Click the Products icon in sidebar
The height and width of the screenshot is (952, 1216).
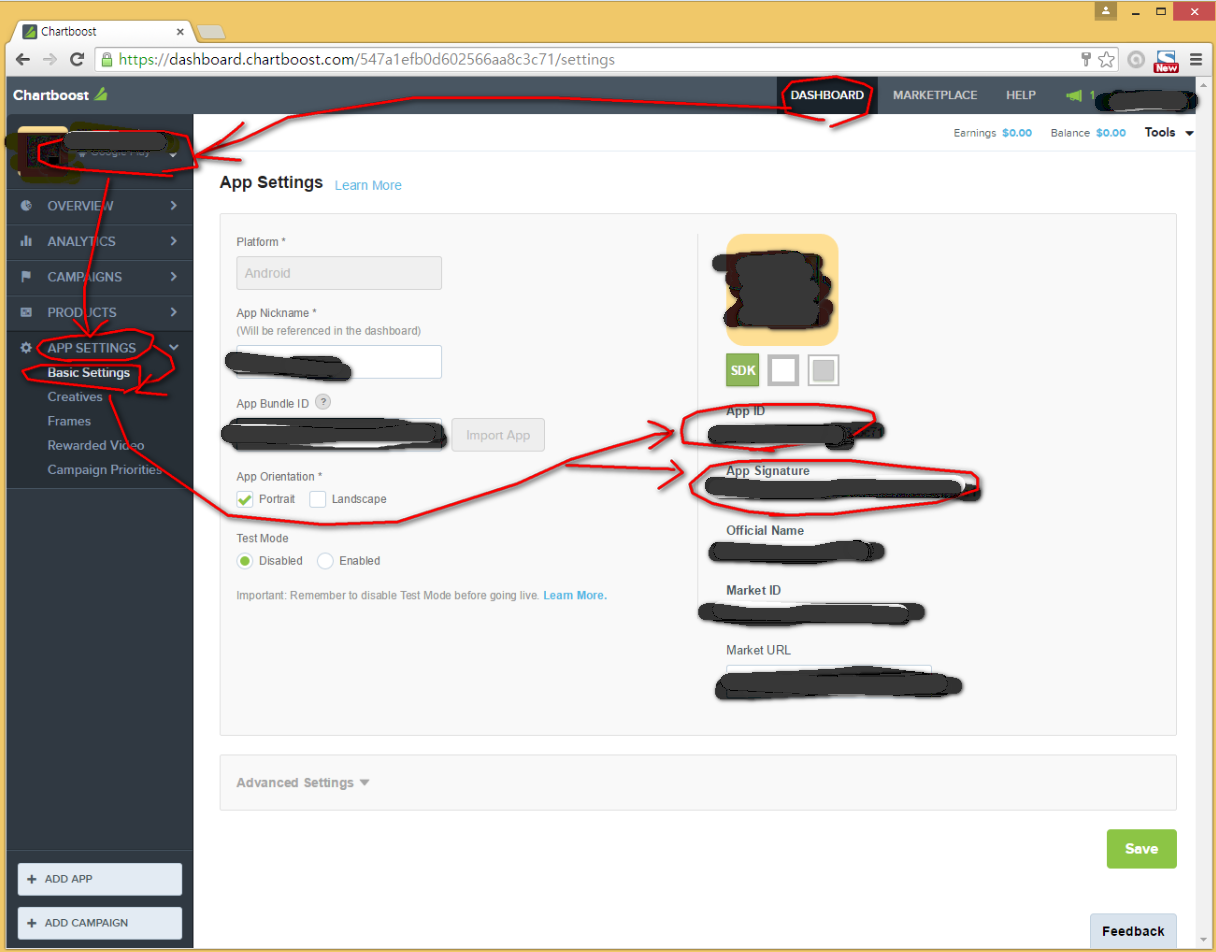27,312
